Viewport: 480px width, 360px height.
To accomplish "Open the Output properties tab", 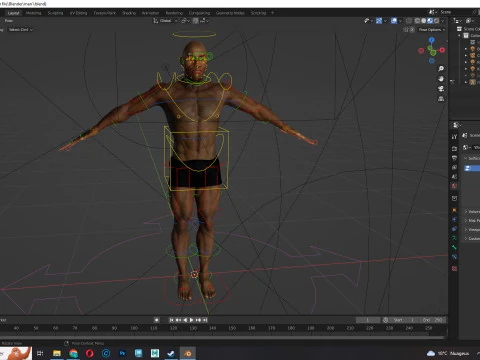I will [454, 158].
